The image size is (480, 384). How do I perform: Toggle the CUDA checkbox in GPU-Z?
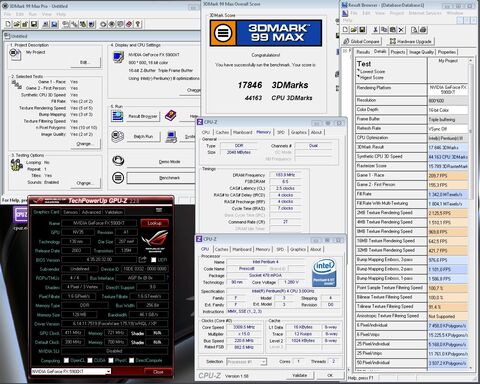[x=90, y=360]
